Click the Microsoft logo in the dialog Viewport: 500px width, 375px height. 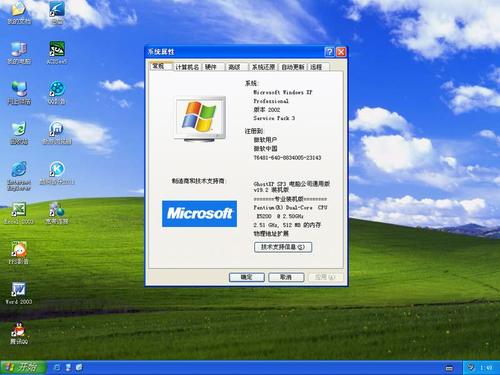[199, 214]
